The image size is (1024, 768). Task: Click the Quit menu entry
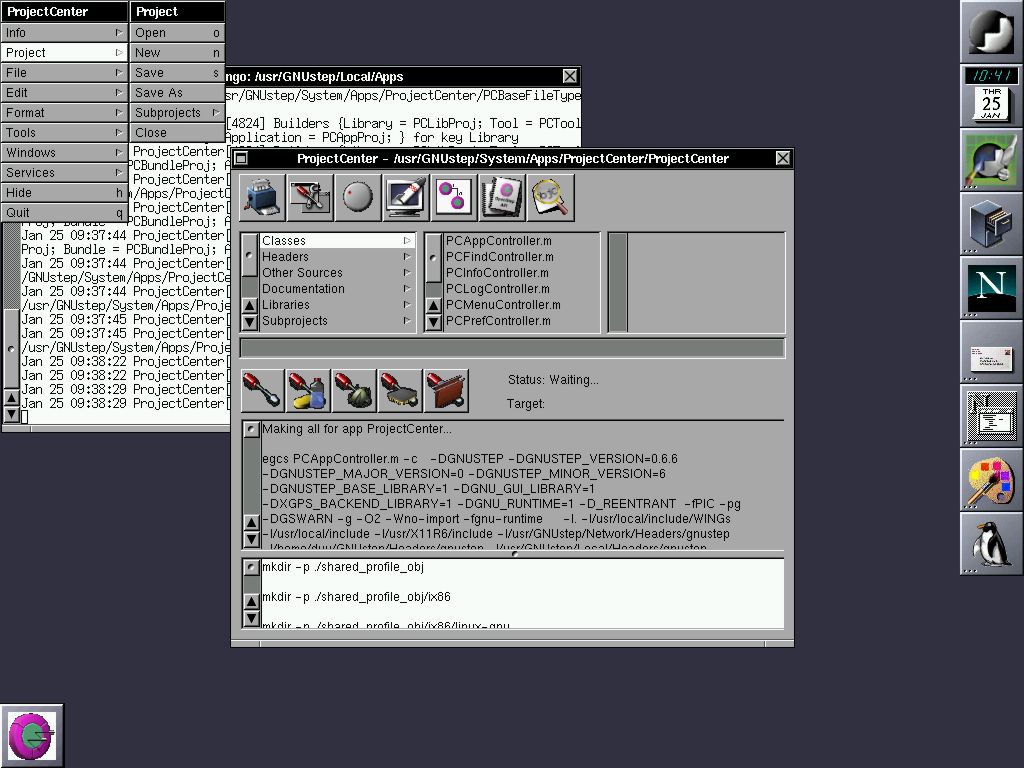pos(64,213)
